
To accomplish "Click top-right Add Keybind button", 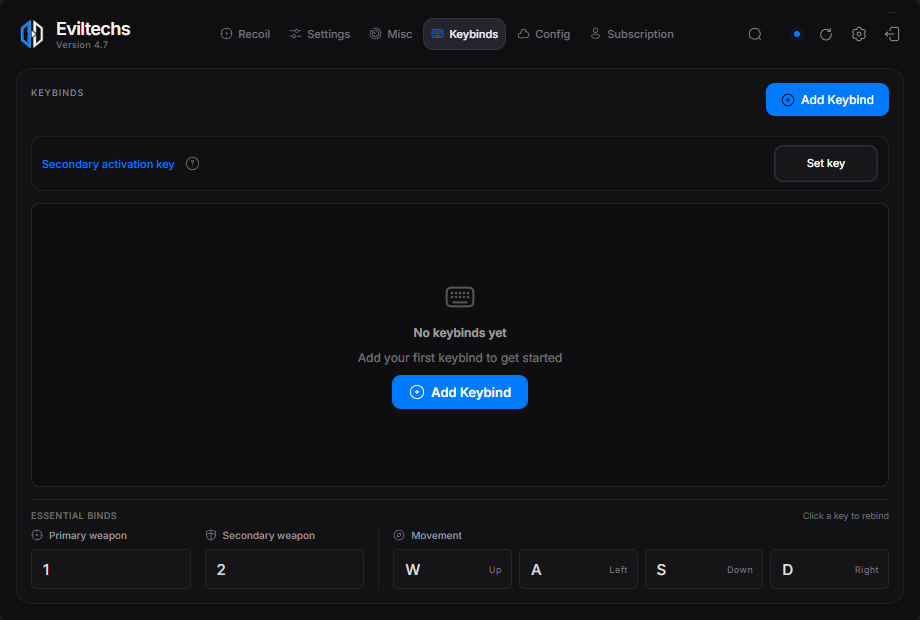I will coord(827,100).
